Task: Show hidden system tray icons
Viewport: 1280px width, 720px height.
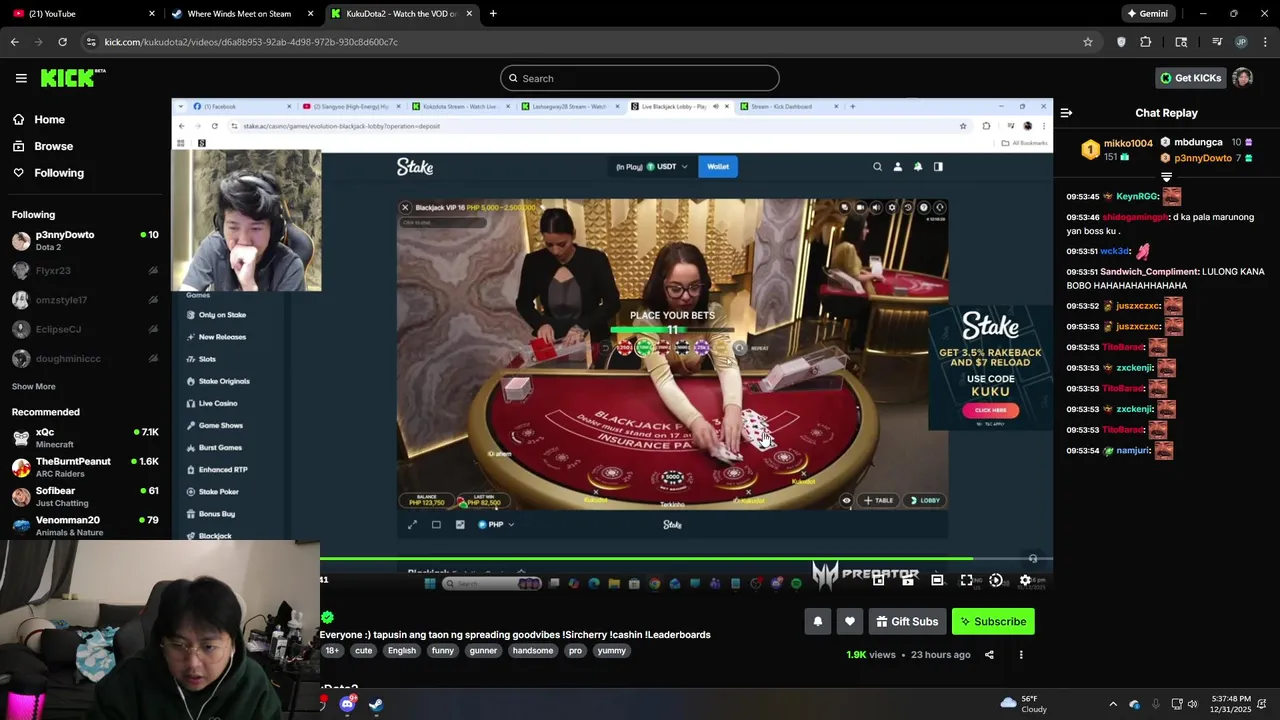Action: pyautogui.click(x=1115, y=704)
